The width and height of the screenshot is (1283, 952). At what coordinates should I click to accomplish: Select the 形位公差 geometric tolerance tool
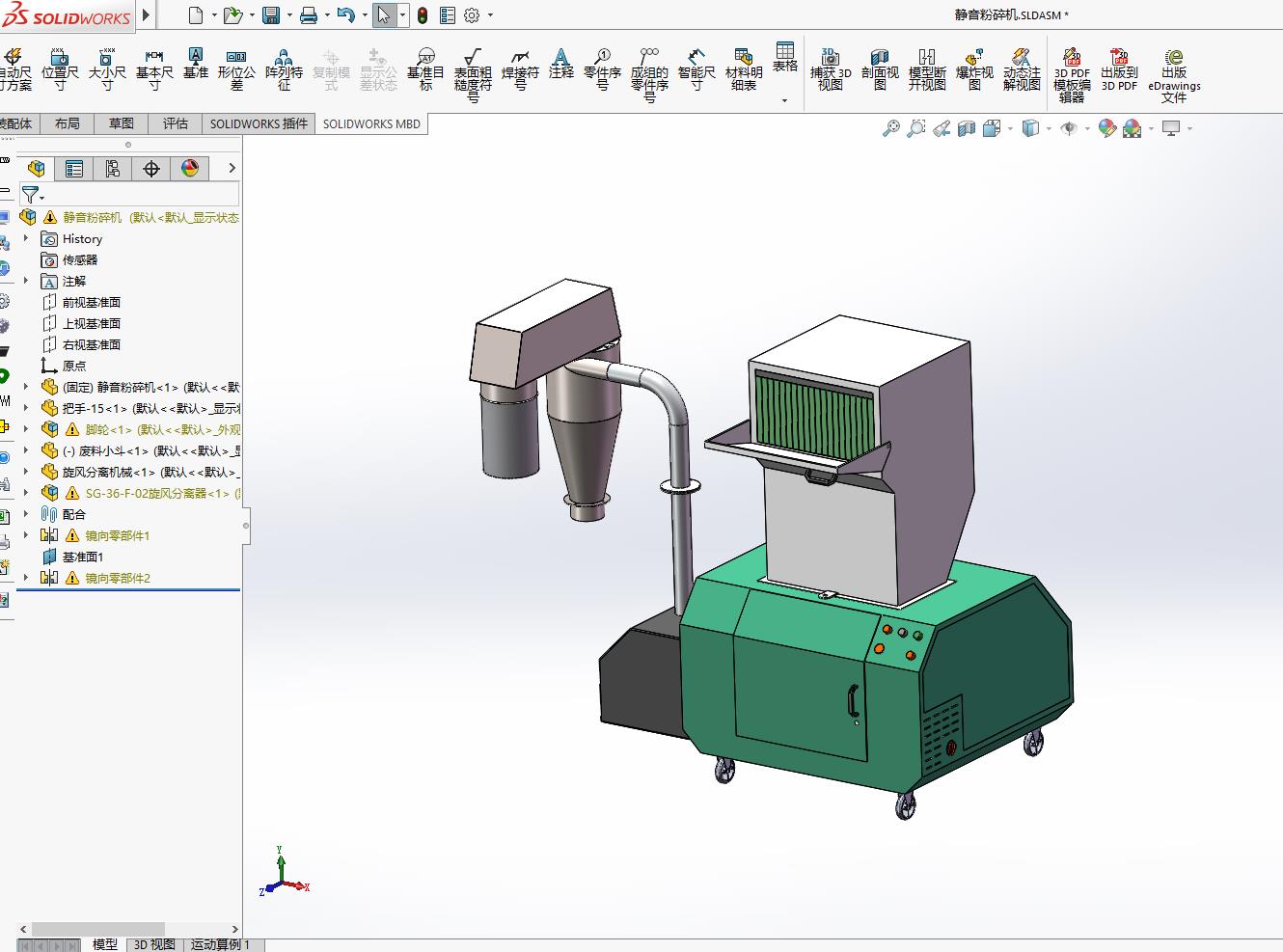pyautogui.click(x=236, y=69)
